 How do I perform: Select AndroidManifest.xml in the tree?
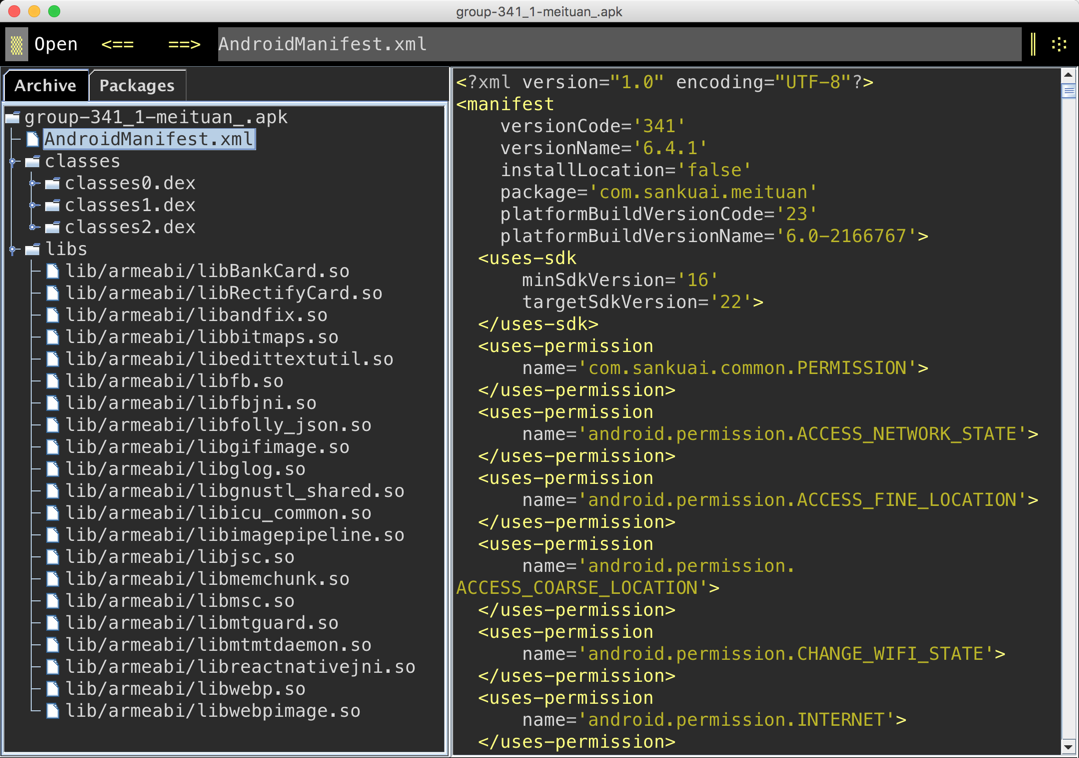tap(149, 139)
